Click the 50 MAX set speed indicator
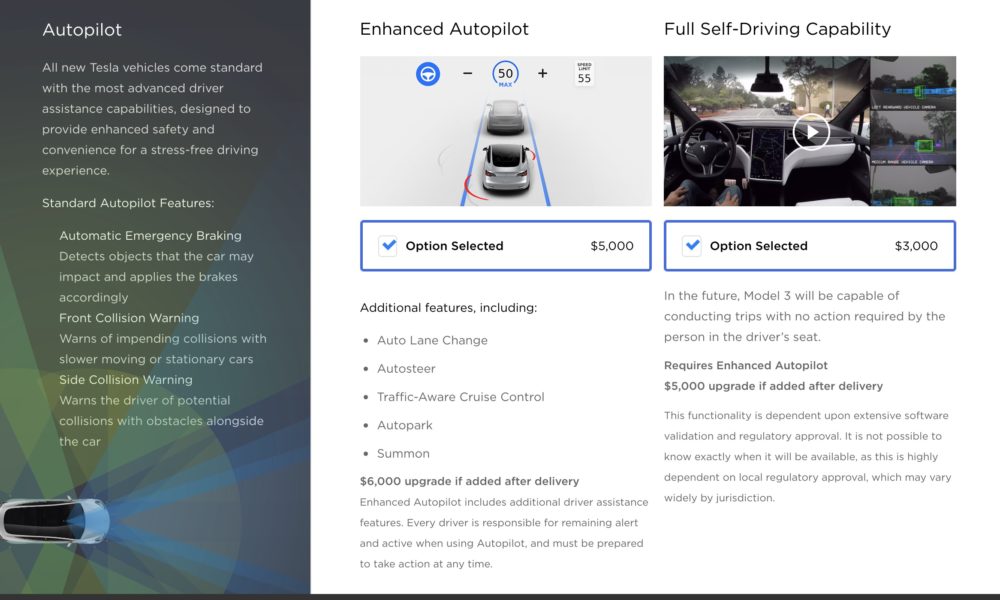This screenshot has width=1000, height=600. [x=505, y=75]
